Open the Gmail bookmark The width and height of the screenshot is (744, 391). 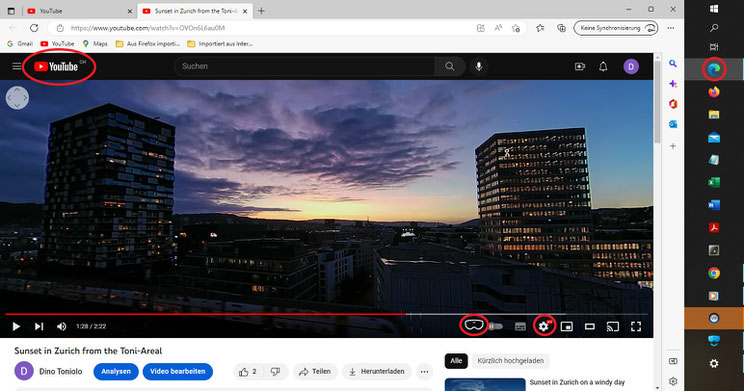(x=20, y=44)
